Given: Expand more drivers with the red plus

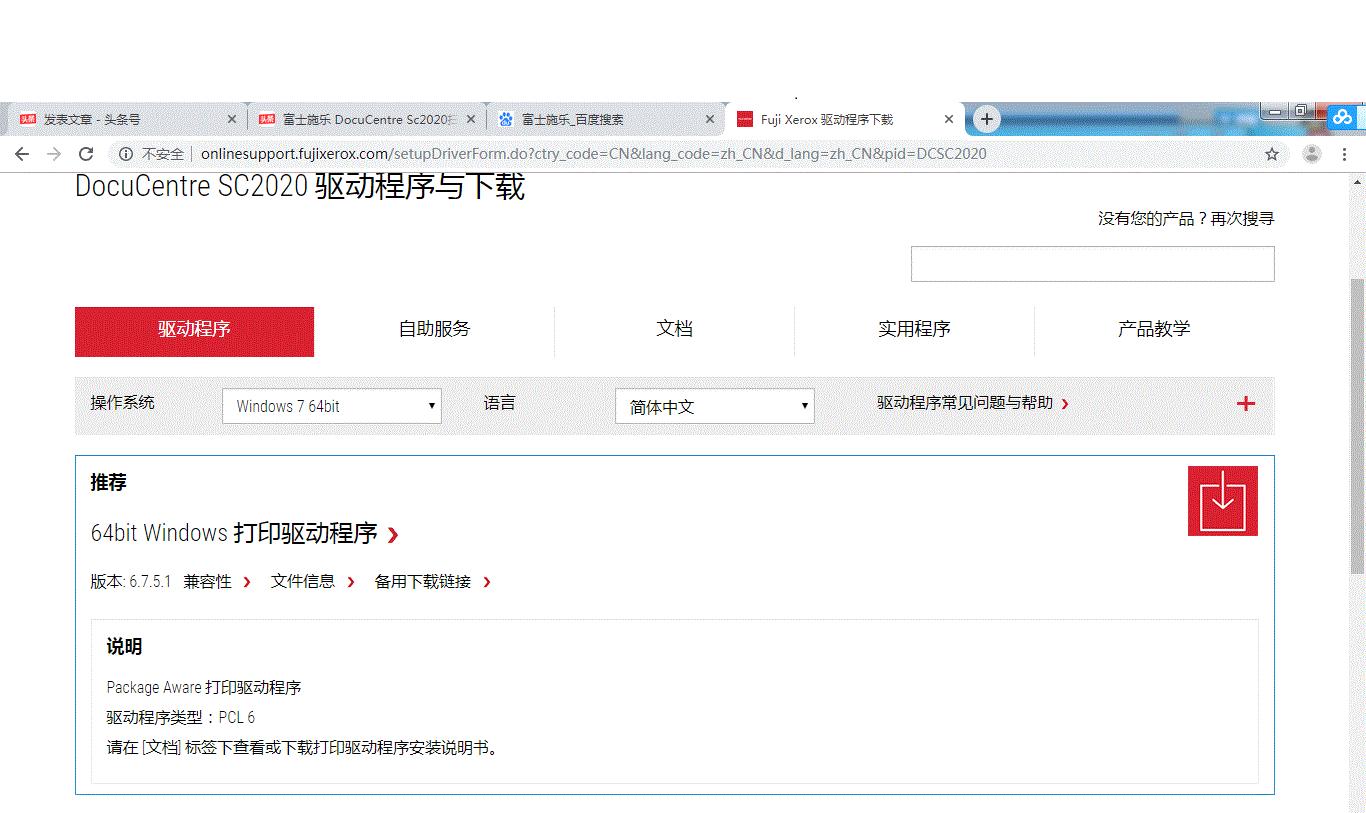Looking at the screenshot, I should pyautogui.click(x=1246, y=404).
